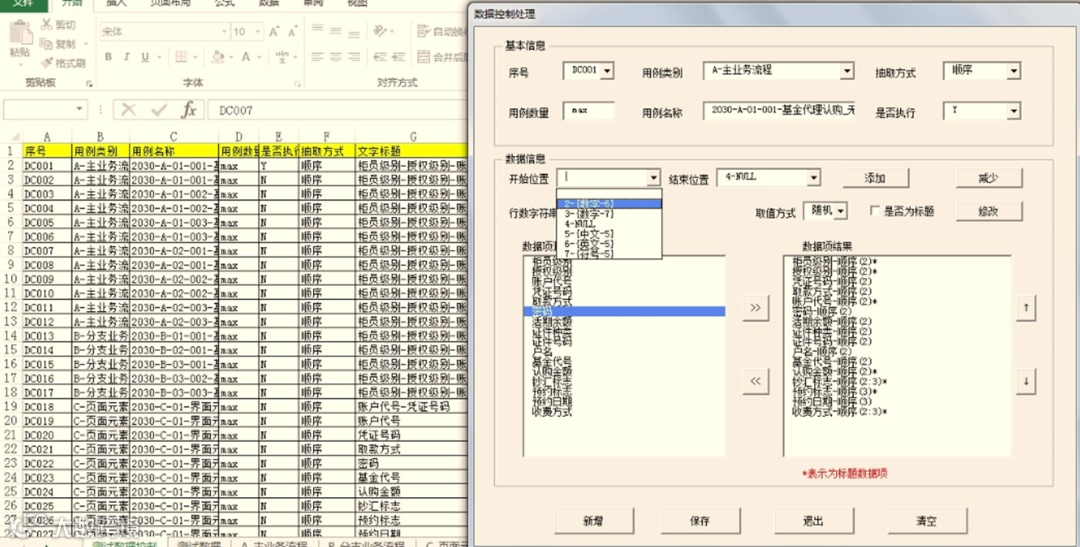
Task: Click the 保存 button
Action: (700, 521)
